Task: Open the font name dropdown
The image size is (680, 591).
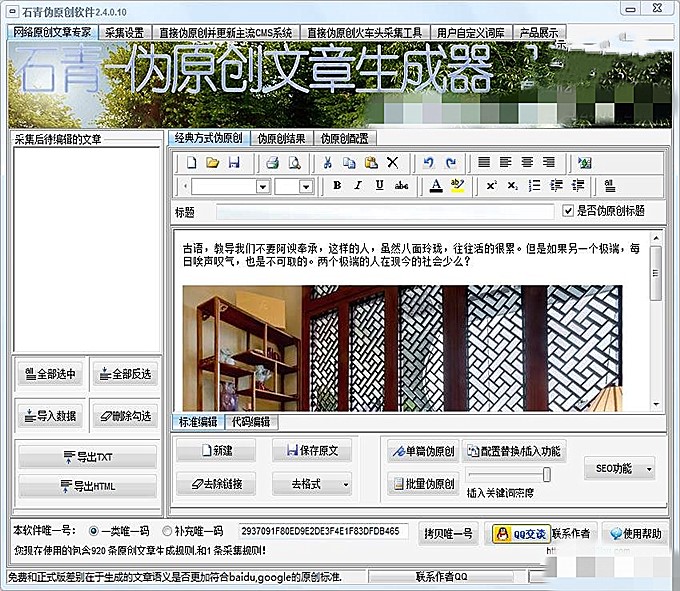Action: coord(263,186)
